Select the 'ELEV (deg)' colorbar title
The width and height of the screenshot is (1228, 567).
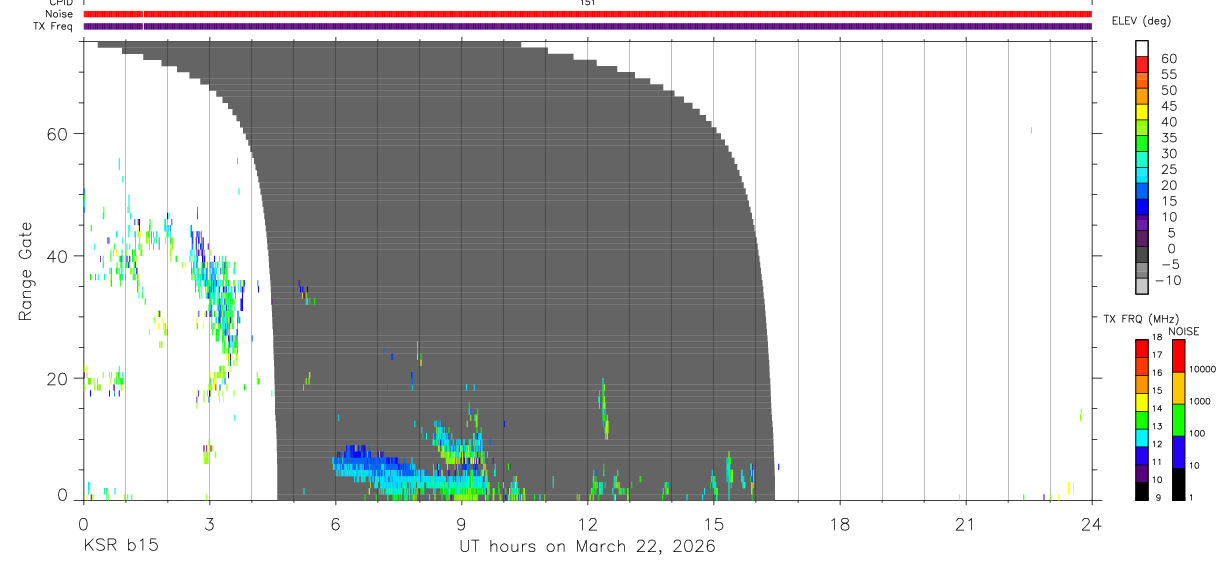1141,21
